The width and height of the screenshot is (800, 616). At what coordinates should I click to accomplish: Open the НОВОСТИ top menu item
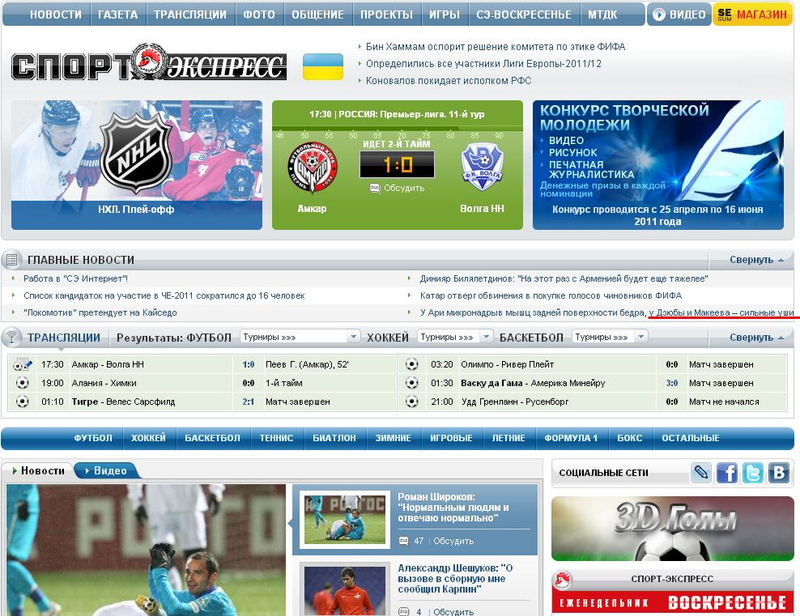click(56, 15)
